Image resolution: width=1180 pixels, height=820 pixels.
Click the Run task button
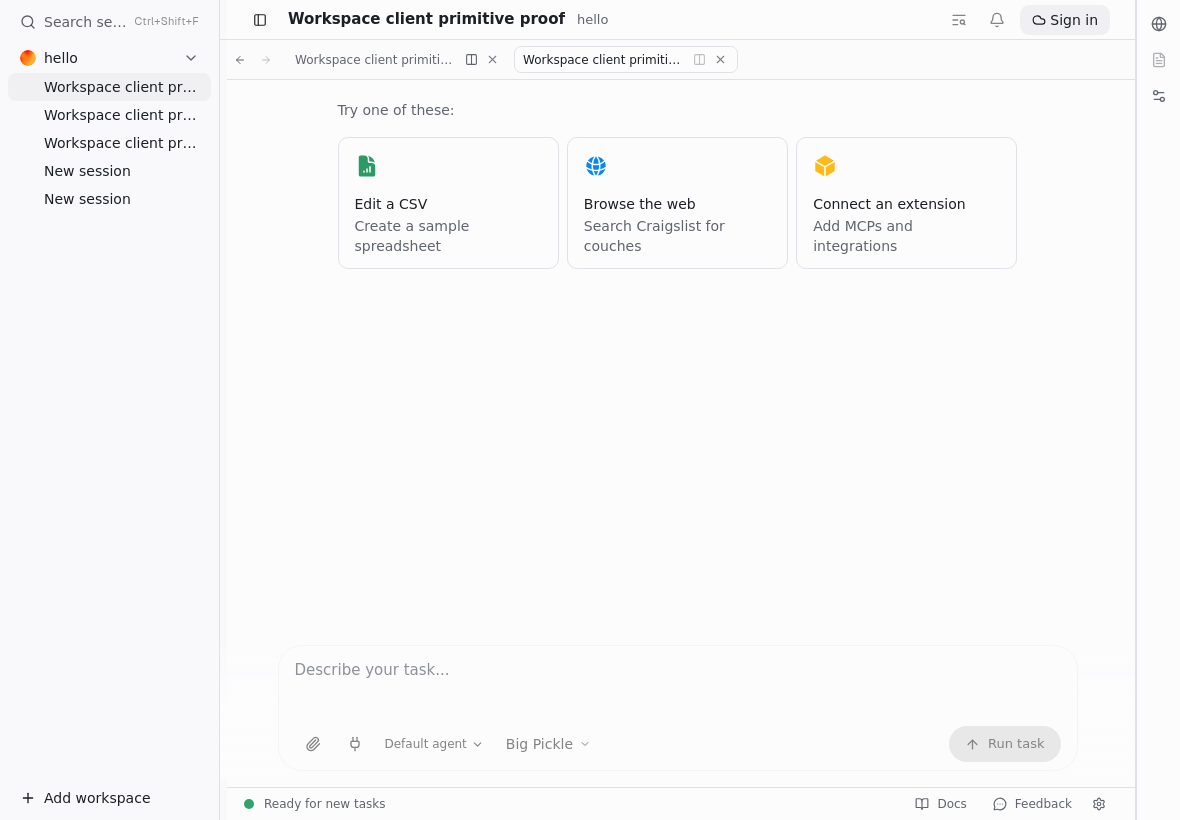[x=1005, y=744]
